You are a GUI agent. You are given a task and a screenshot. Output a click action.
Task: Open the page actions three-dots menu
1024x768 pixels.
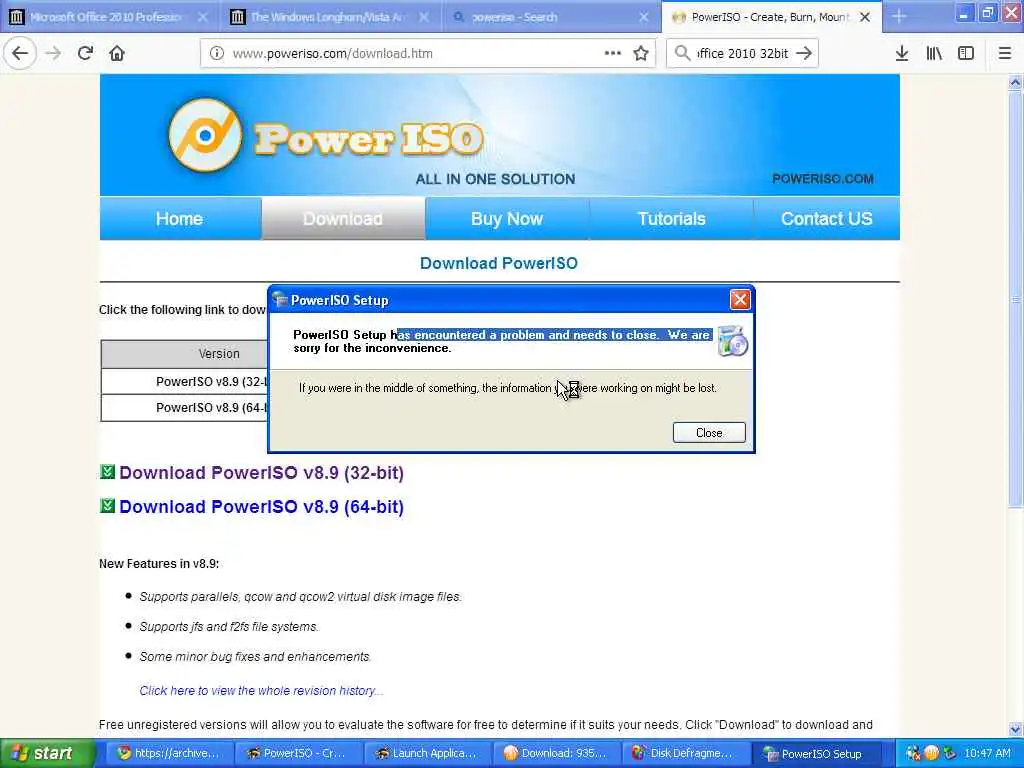pos(613,53)
